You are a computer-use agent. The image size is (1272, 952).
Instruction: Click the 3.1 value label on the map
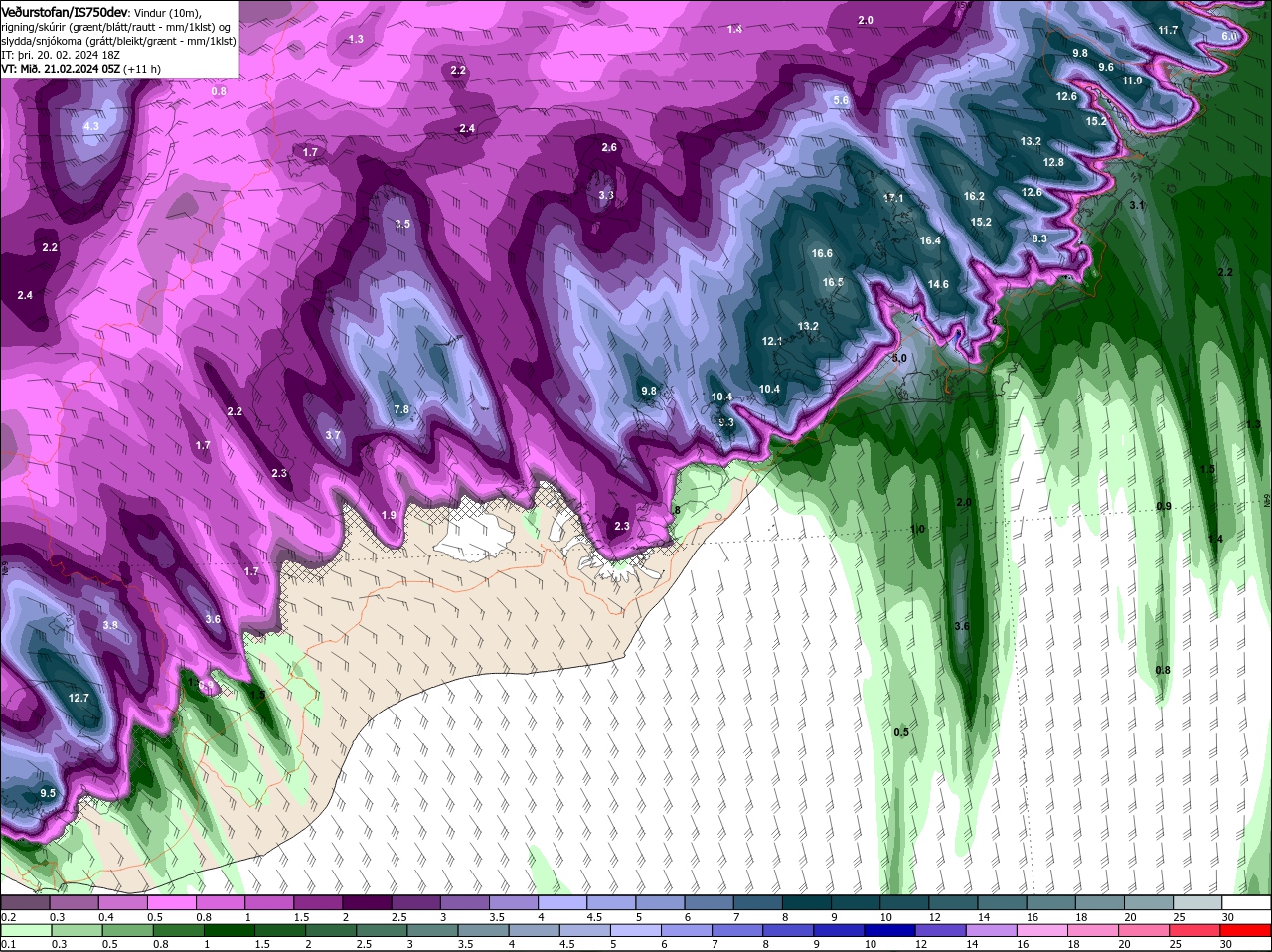[1137, 205]
